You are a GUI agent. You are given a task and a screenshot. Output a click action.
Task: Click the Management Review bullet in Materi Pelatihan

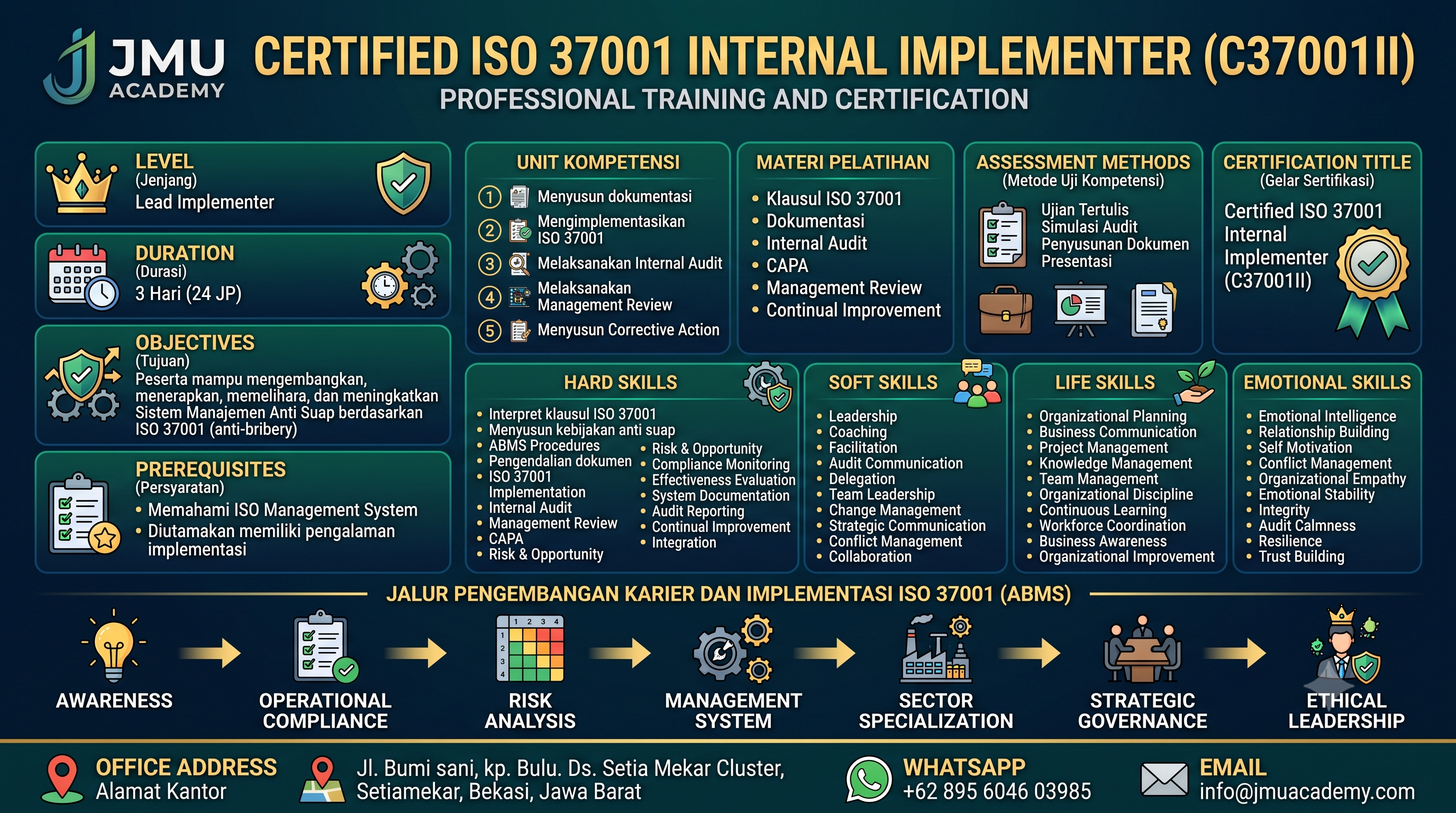843,288
